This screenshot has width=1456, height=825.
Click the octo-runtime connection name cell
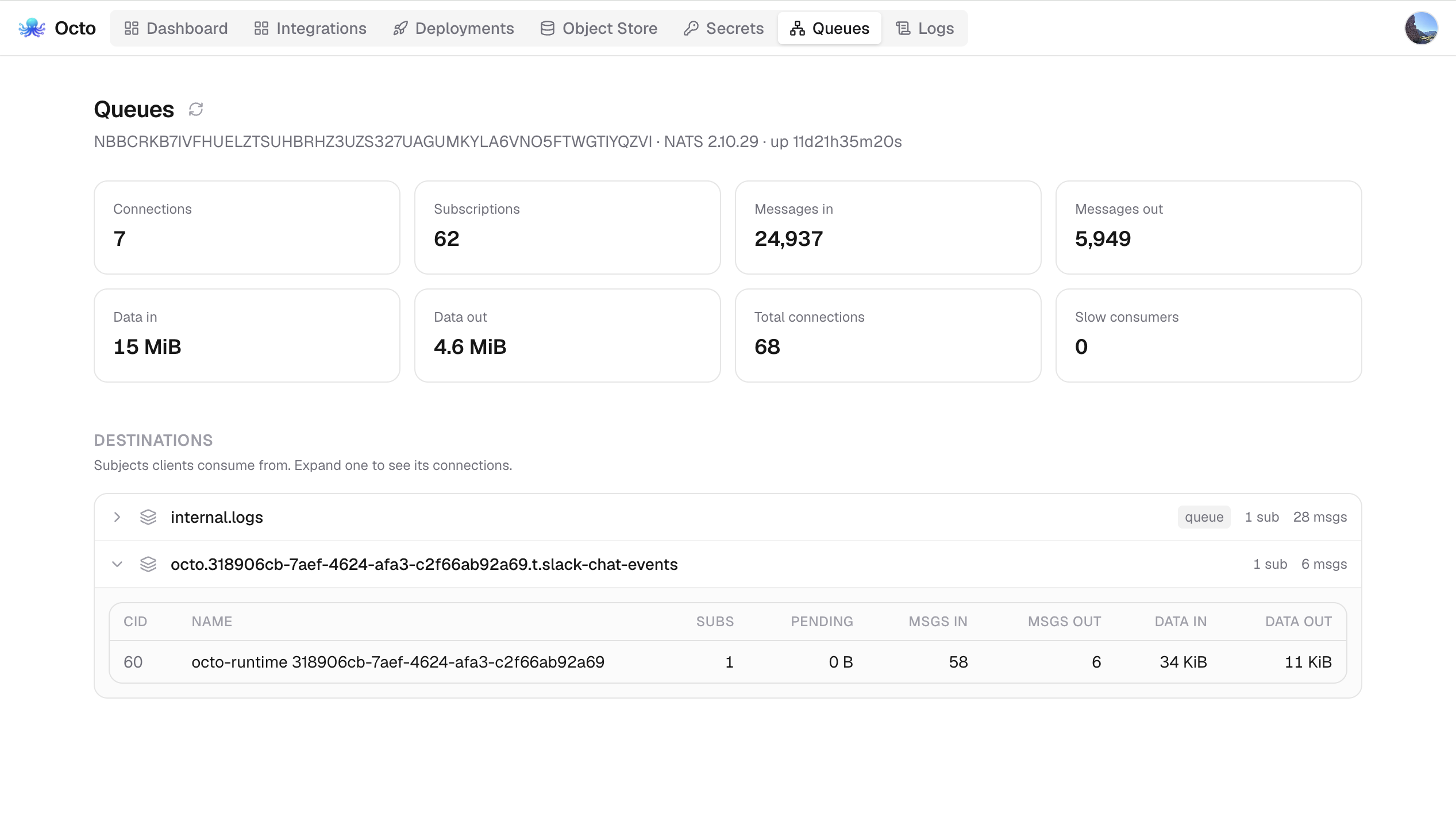coord(398,662)
